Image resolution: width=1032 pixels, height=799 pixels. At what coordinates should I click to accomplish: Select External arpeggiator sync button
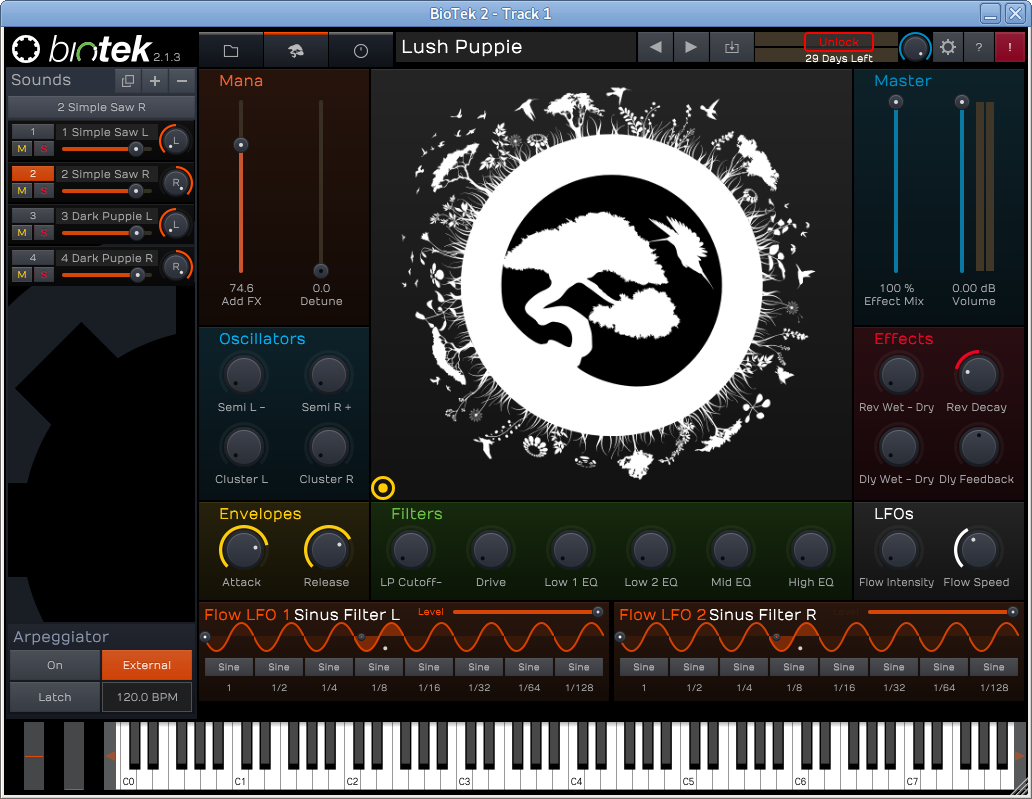tap(147, 665)
